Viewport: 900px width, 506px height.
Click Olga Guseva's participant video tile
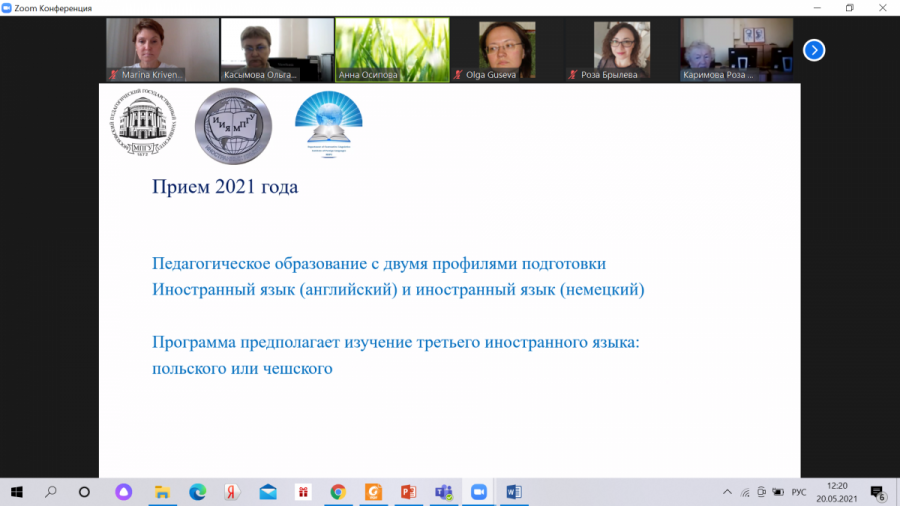coord(506,48)
